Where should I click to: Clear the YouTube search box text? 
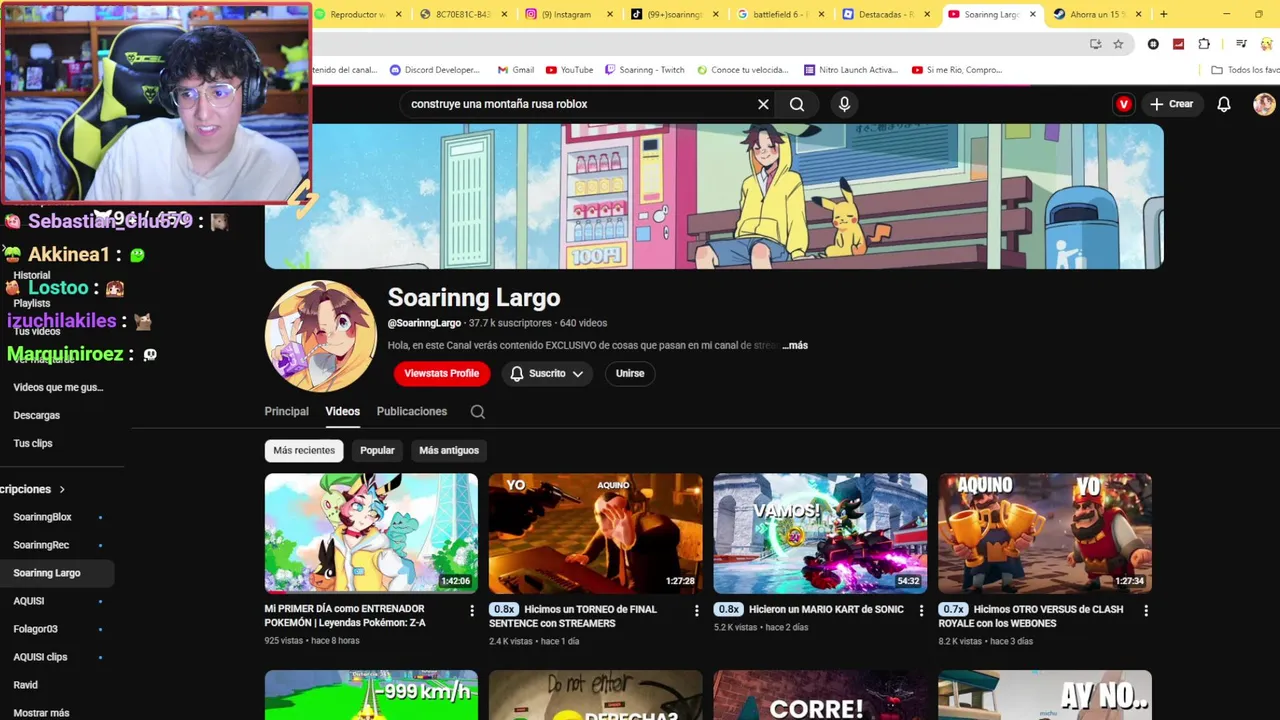[x=763, y=104]
